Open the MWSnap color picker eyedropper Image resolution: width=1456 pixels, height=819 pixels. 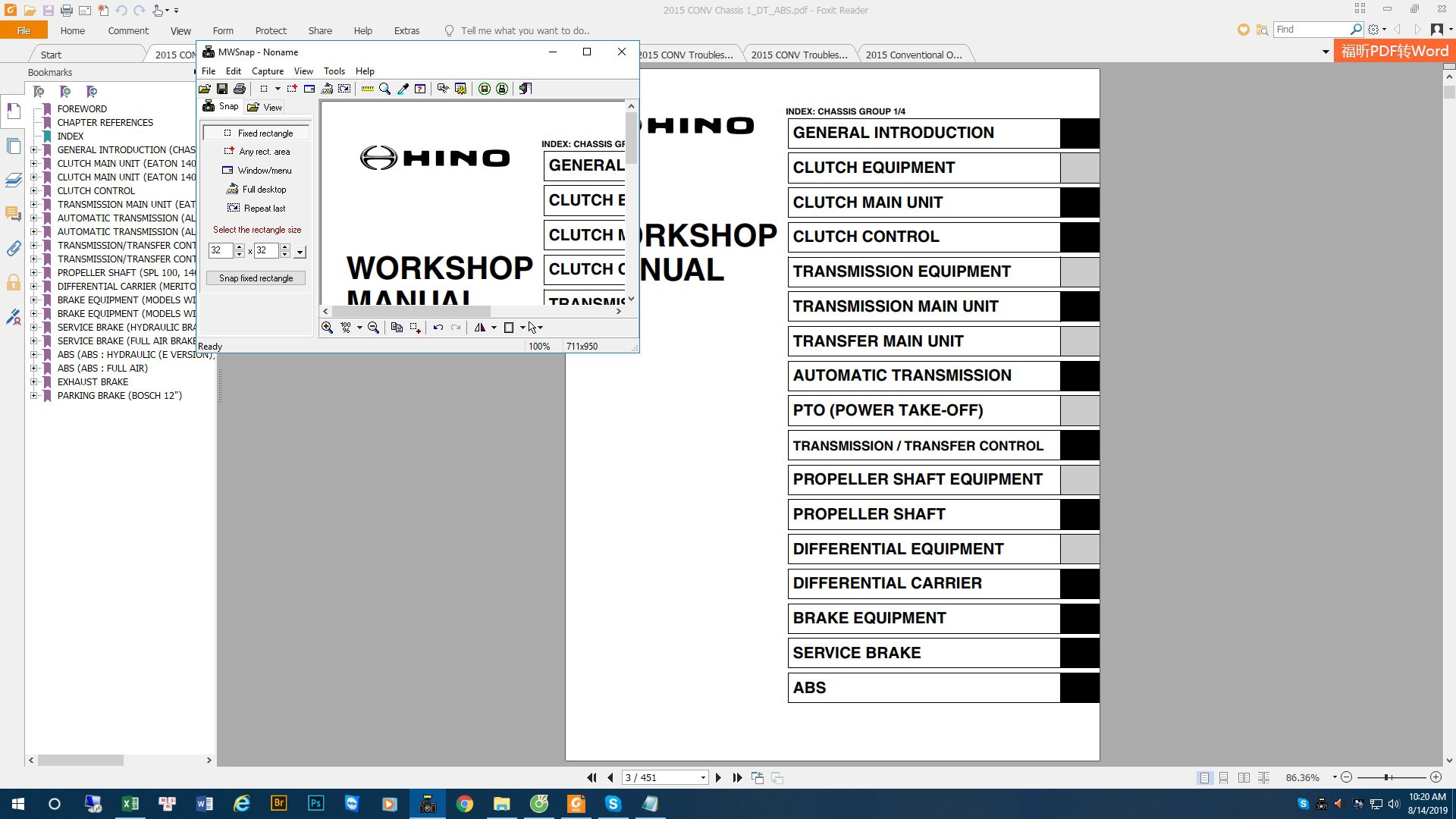click(403, 89)
